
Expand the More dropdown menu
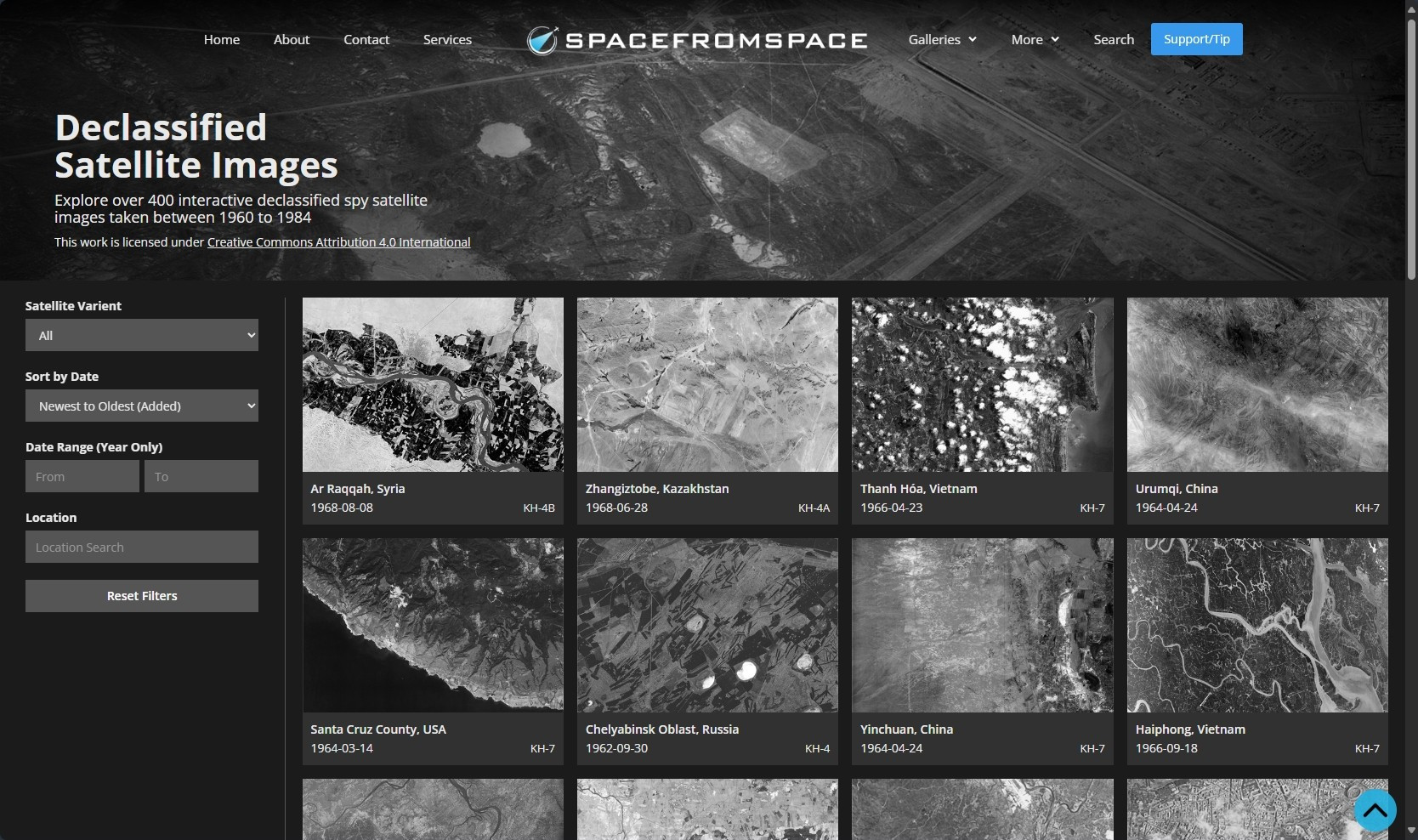(1035, 39)
